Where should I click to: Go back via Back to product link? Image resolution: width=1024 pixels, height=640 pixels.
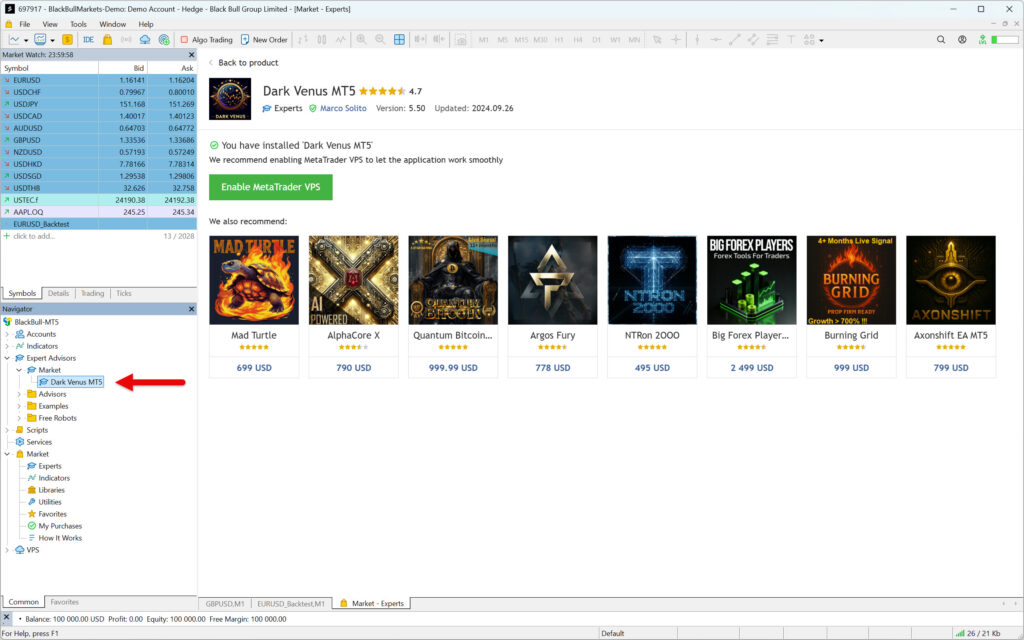248,63
